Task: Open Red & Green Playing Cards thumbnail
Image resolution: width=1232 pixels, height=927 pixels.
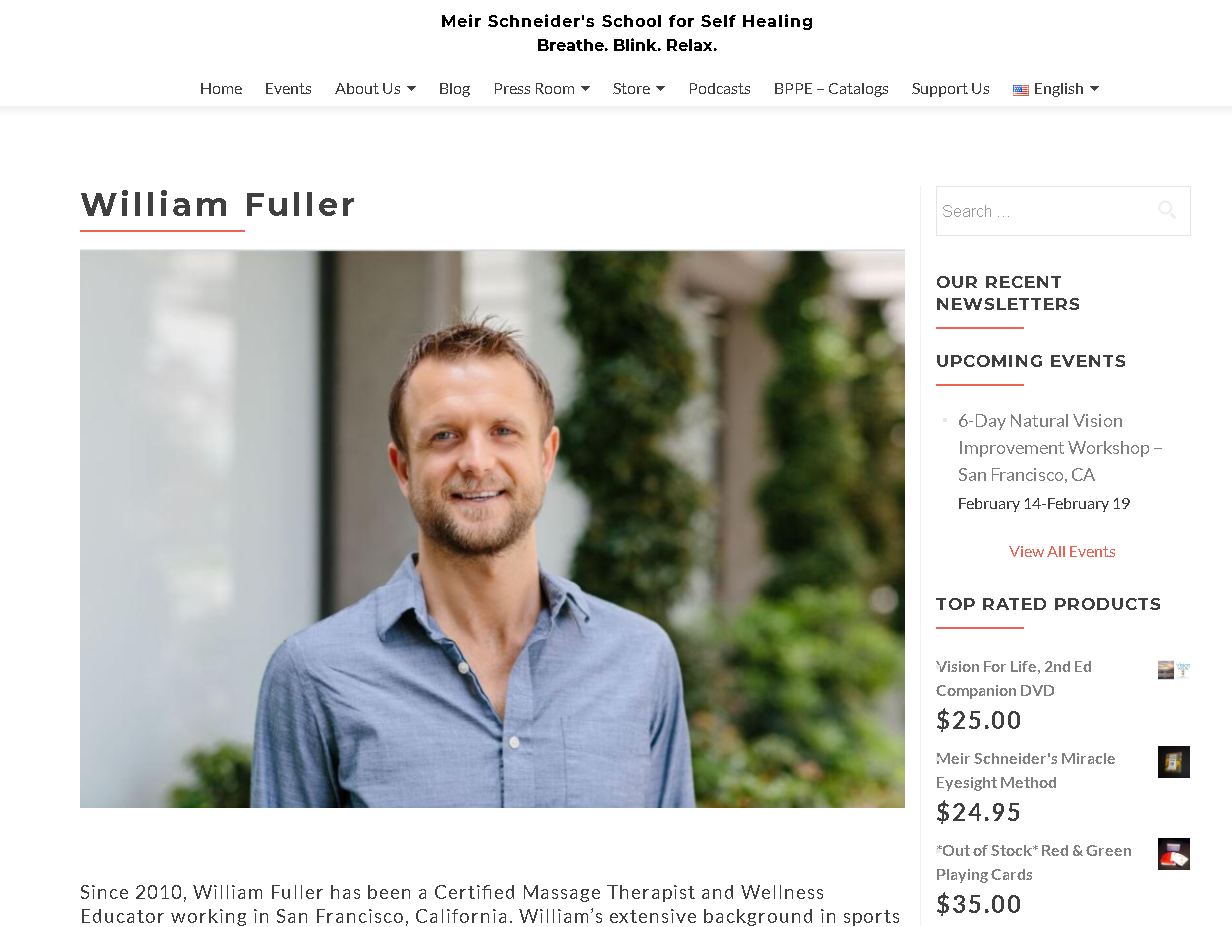Action: (1174, 854)
